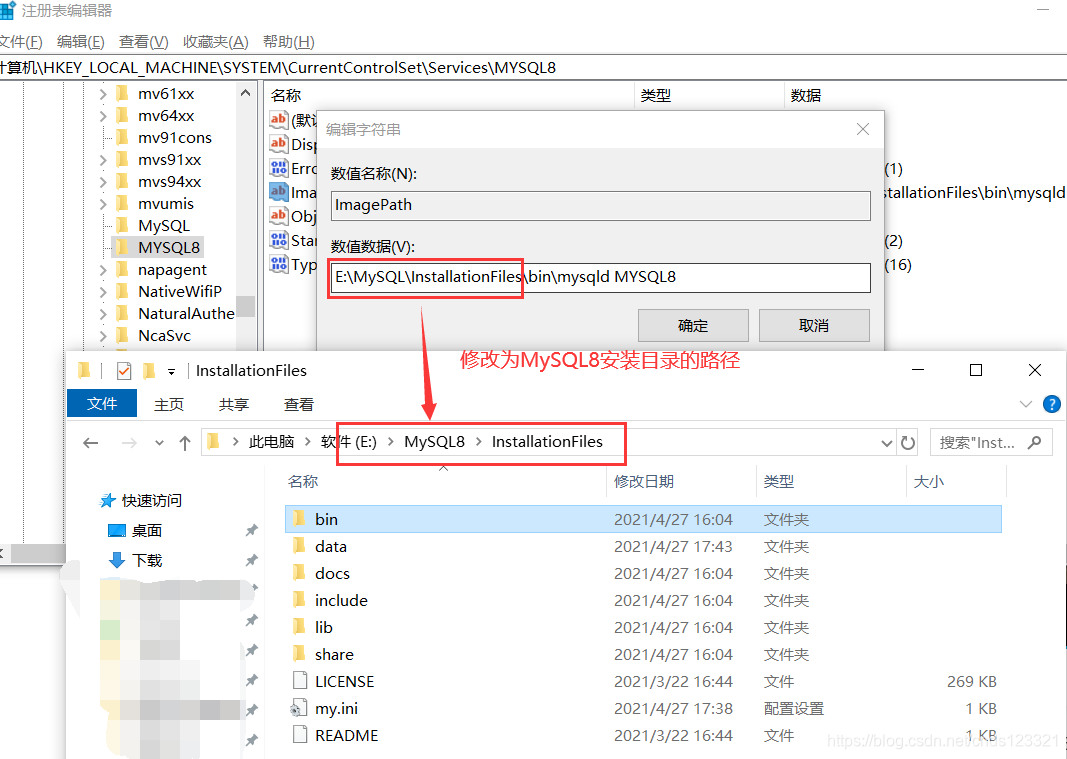Cancel with the 取消 button

point(814,325)
